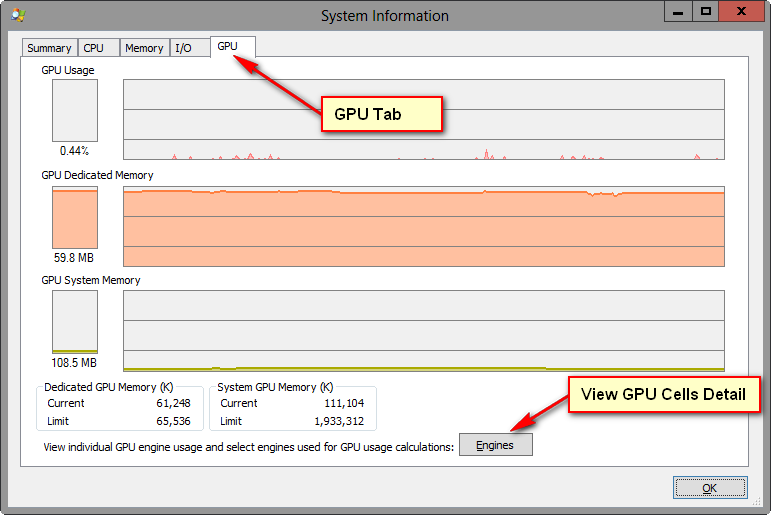Image resolution: width=771 pixels, height=515 pixels.
Task: Maximize the System Information window
Action: point(705,11)
